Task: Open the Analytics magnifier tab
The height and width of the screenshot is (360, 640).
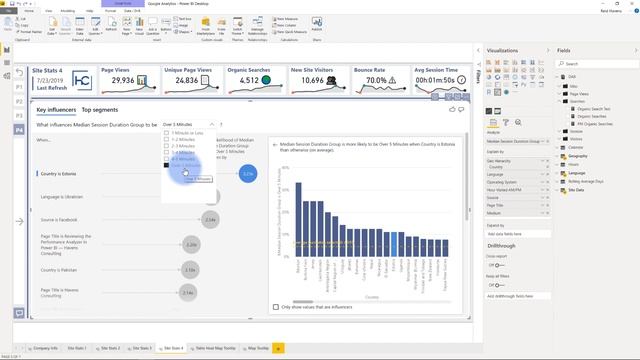Action: [x=518, y=122]
